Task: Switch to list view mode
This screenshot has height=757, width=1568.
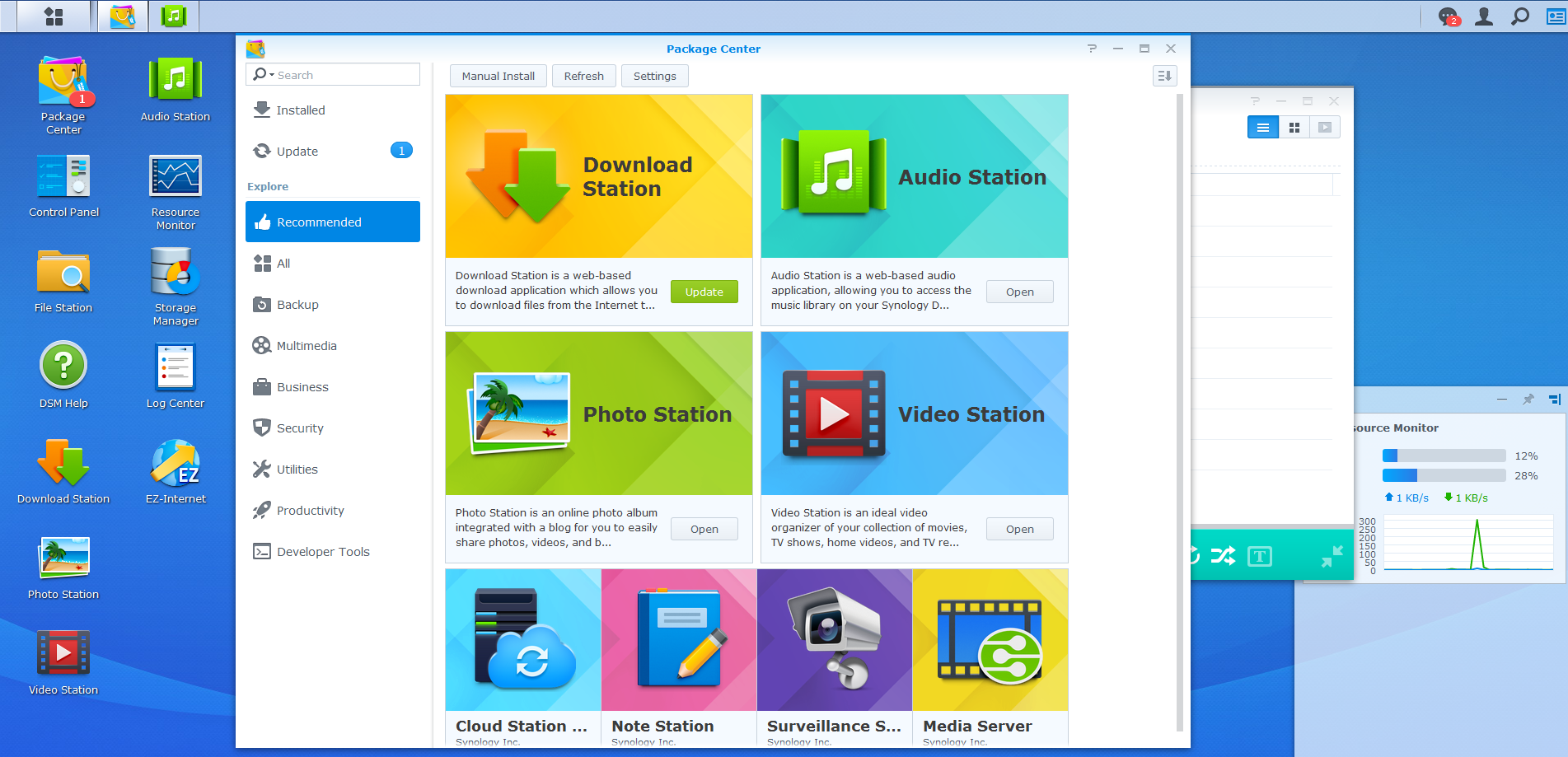Action: click(x=1262, y=128)
